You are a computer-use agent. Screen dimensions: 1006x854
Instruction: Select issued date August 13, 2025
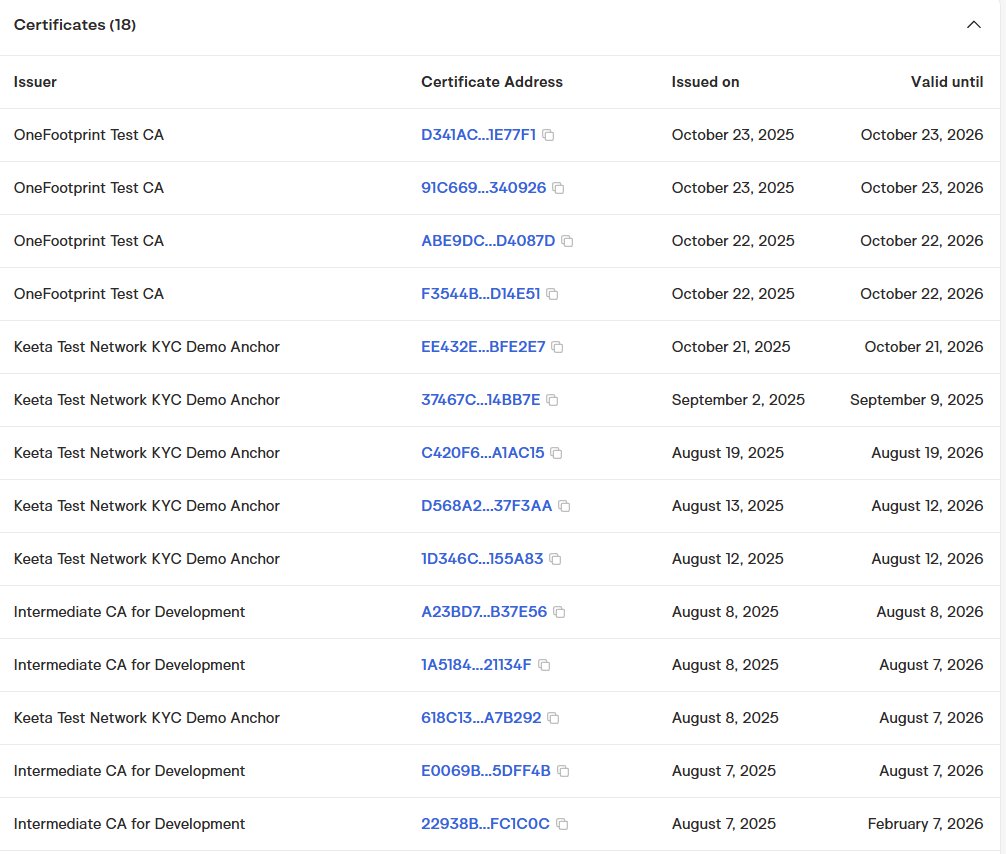[728, 506]
